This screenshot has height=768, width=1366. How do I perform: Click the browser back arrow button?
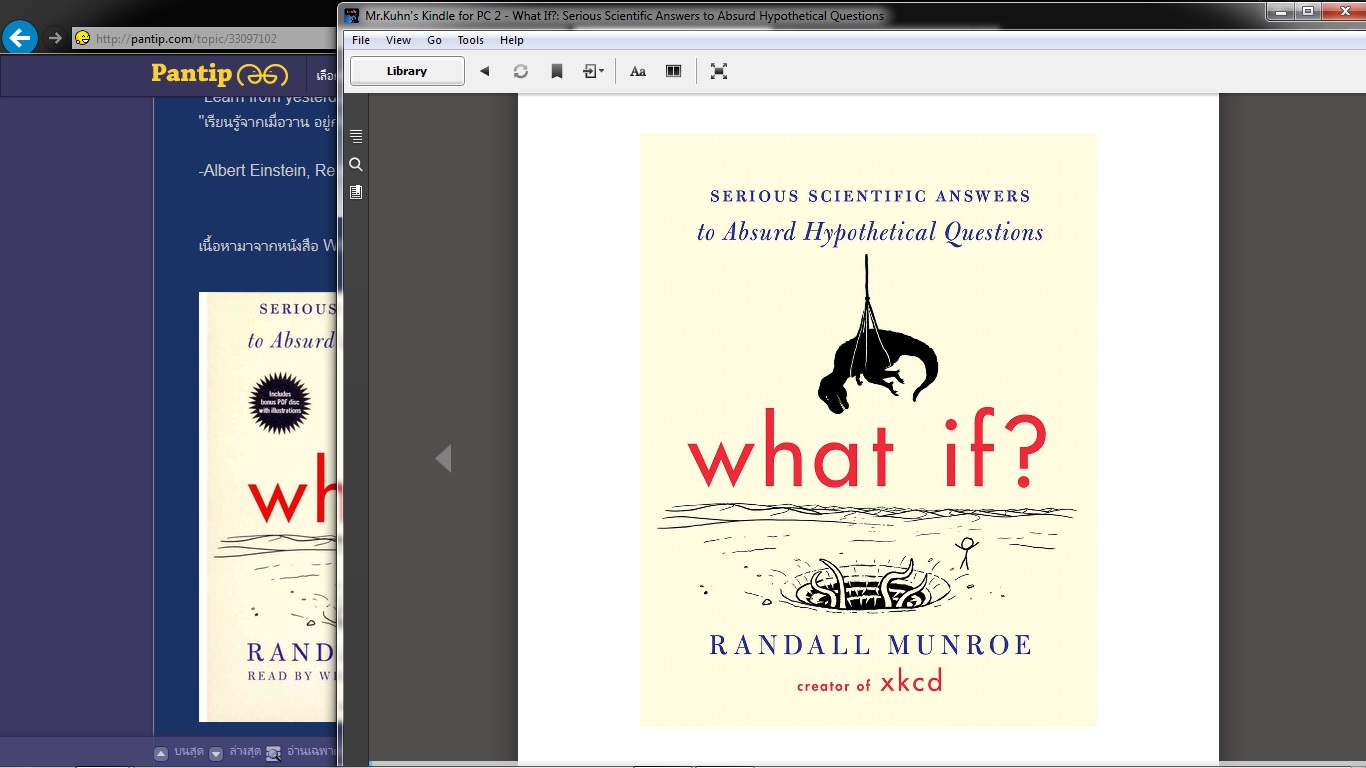point(20,38)
